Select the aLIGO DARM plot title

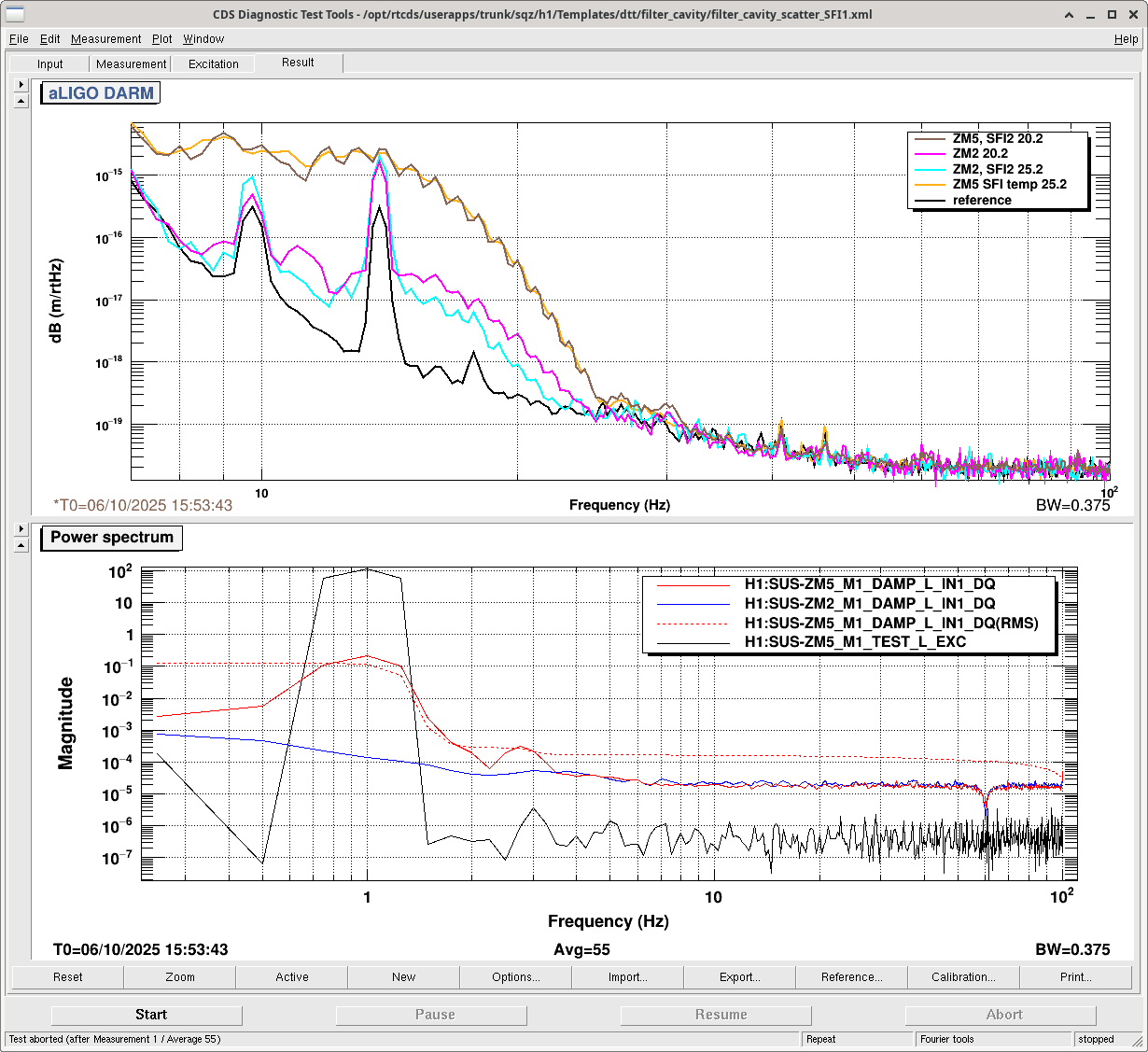coord(101,93)
